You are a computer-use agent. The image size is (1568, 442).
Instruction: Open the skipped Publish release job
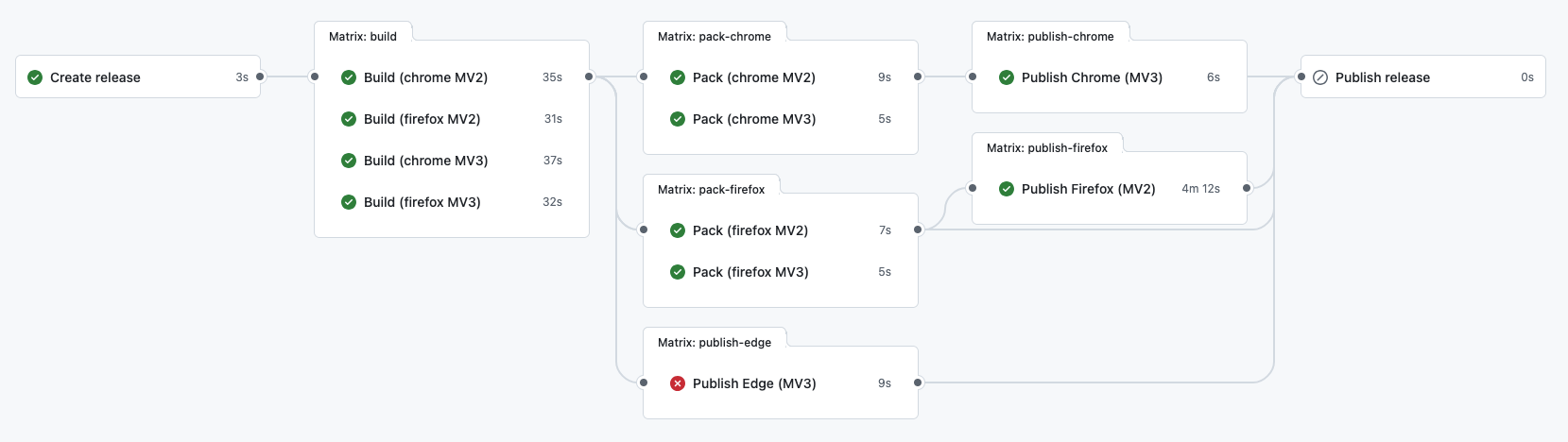[1423, 76]
